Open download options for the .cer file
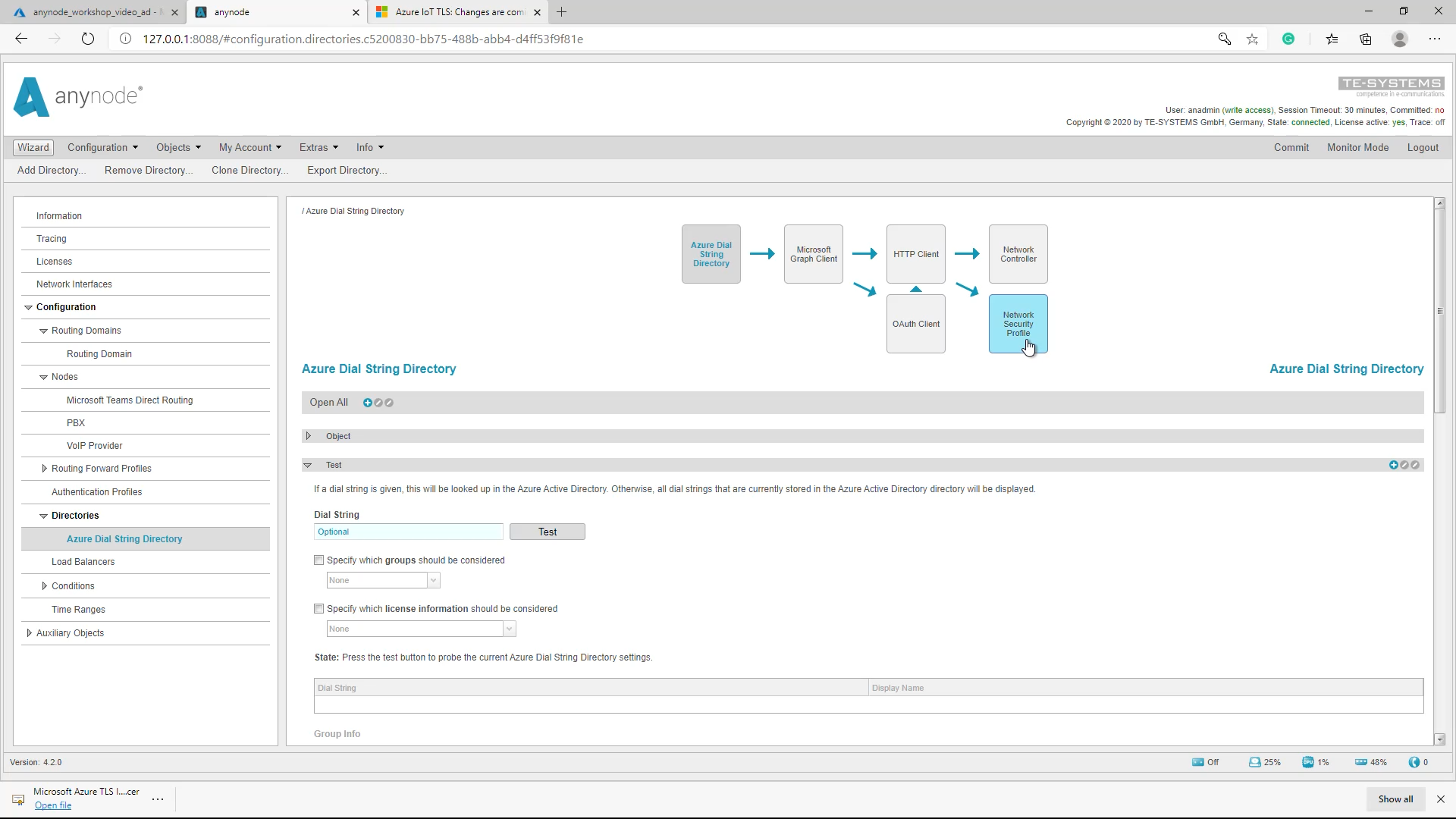1456x819 pixels. [158, 799]
